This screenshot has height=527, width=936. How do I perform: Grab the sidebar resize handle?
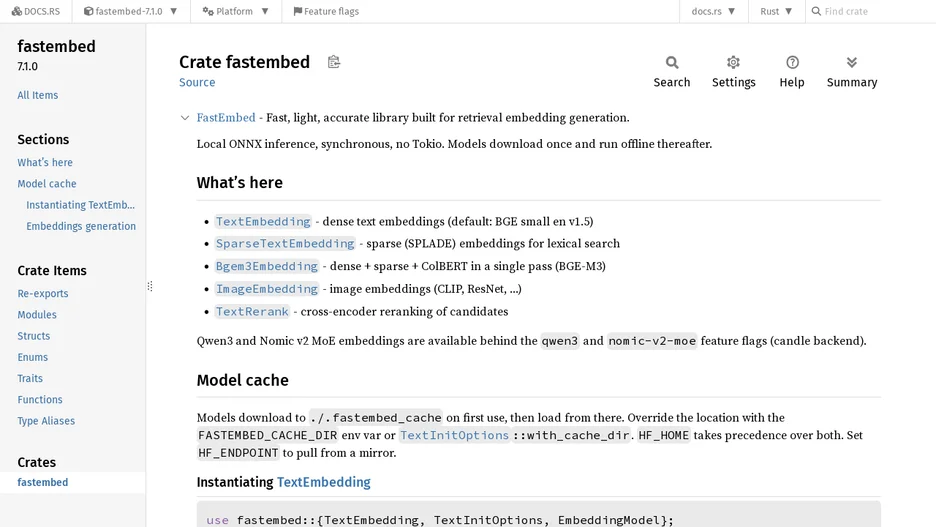point(150,286)
